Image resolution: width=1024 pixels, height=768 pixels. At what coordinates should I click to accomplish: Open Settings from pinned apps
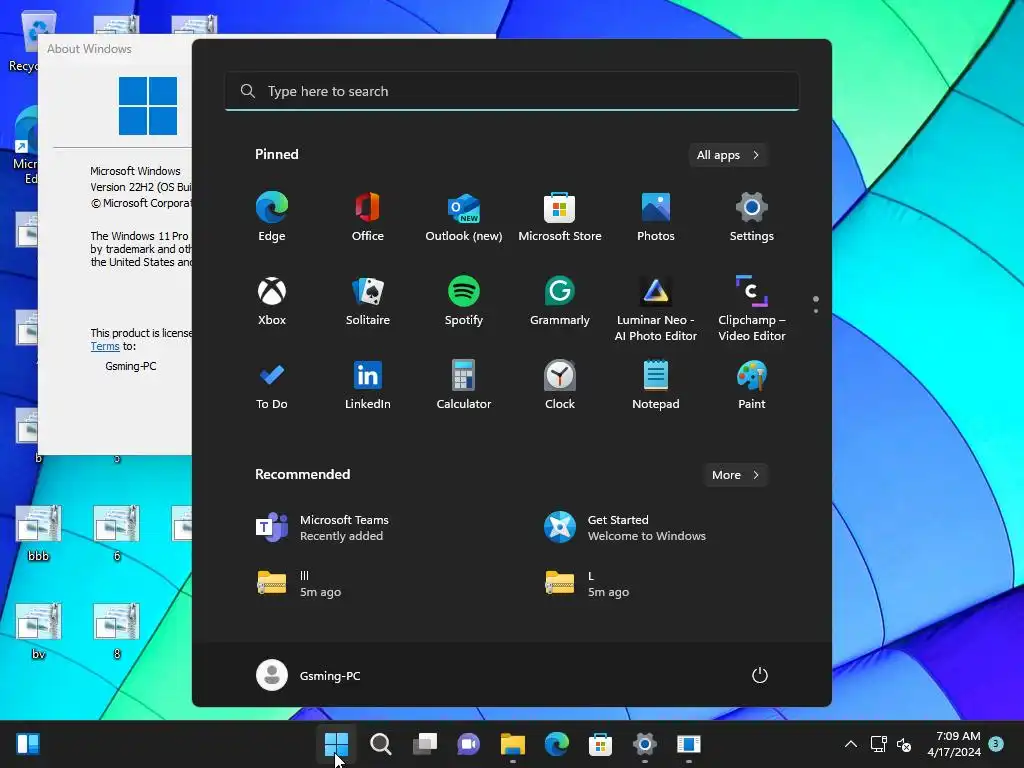click(752, 217)
